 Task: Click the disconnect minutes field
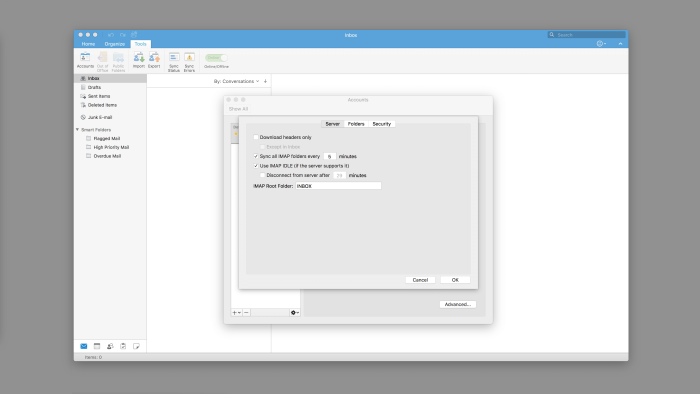tap(339, 175)
